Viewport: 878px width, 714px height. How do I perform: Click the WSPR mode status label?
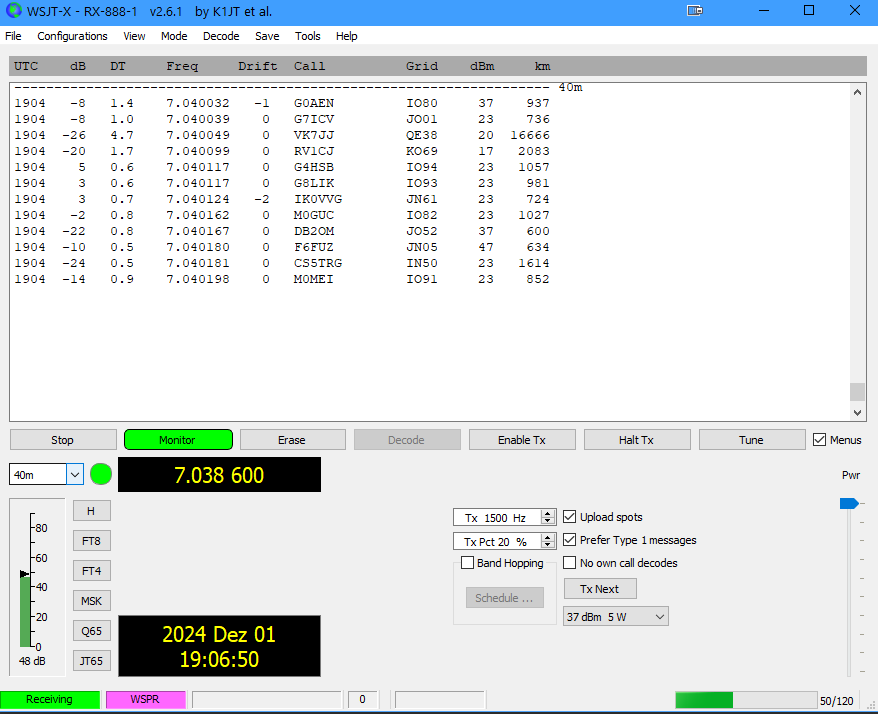pos(146,699)
